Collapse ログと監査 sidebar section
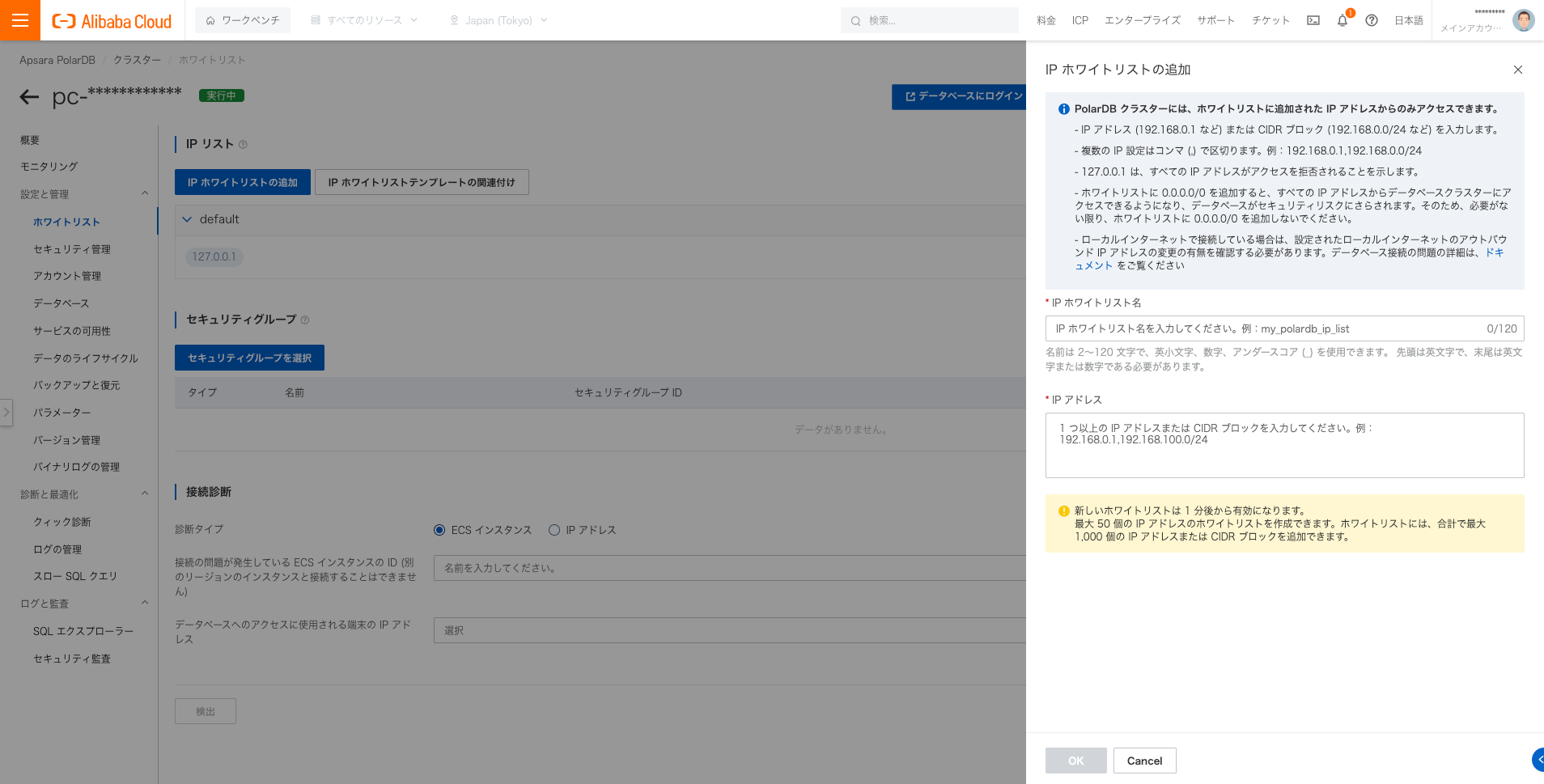The image size is (1544, 784). [x=145, y=603]
